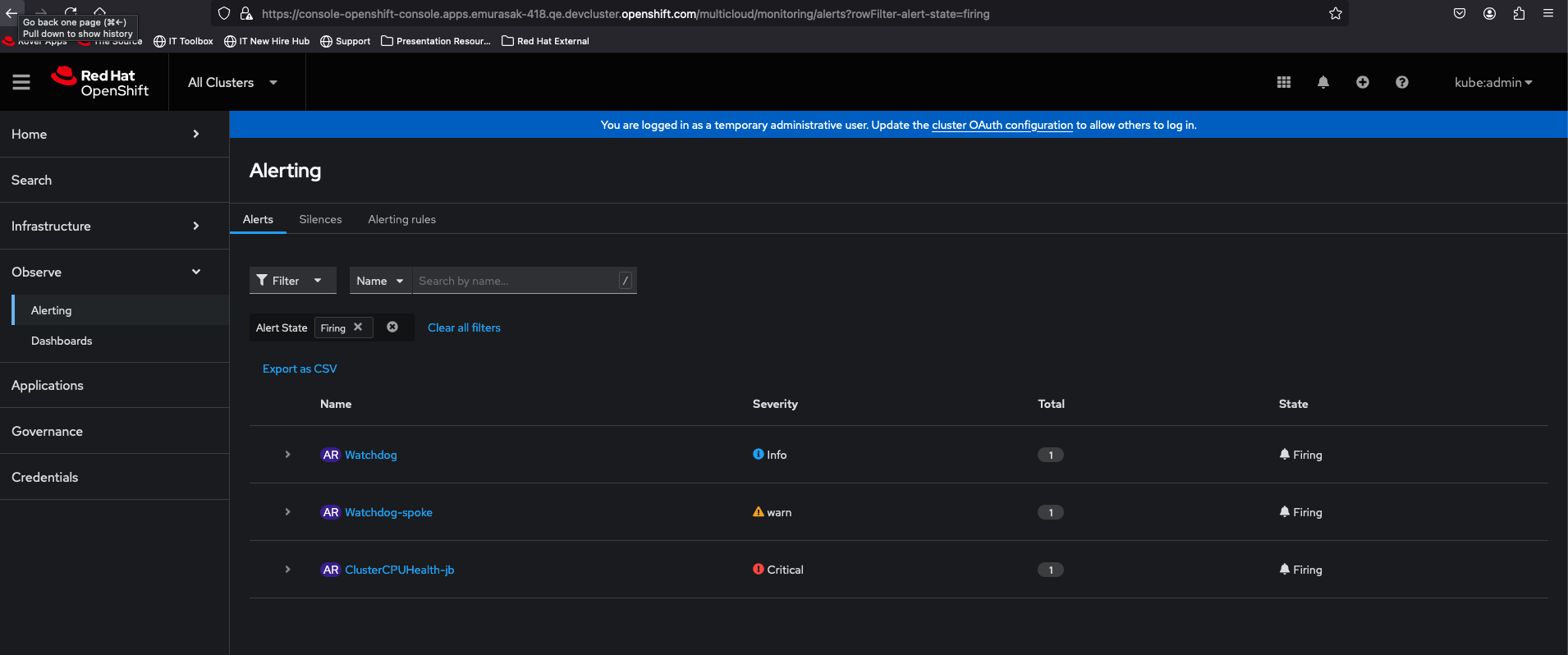Click the blue Info severity icon
The height and width of the screenshot is (655, 1568).
tap(759, 454)
